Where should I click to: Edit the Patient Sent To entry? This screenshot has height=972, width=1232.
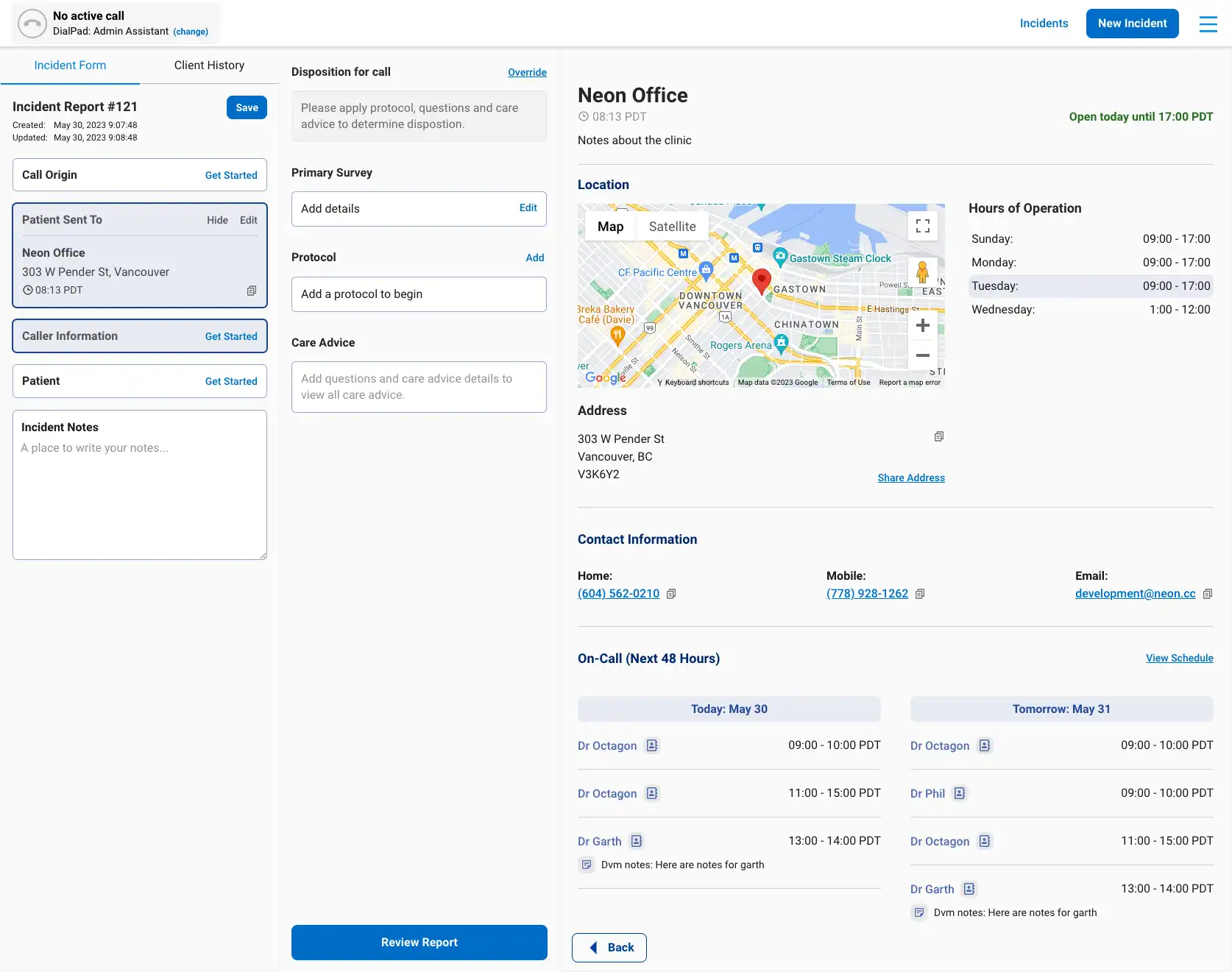point(249,220)
